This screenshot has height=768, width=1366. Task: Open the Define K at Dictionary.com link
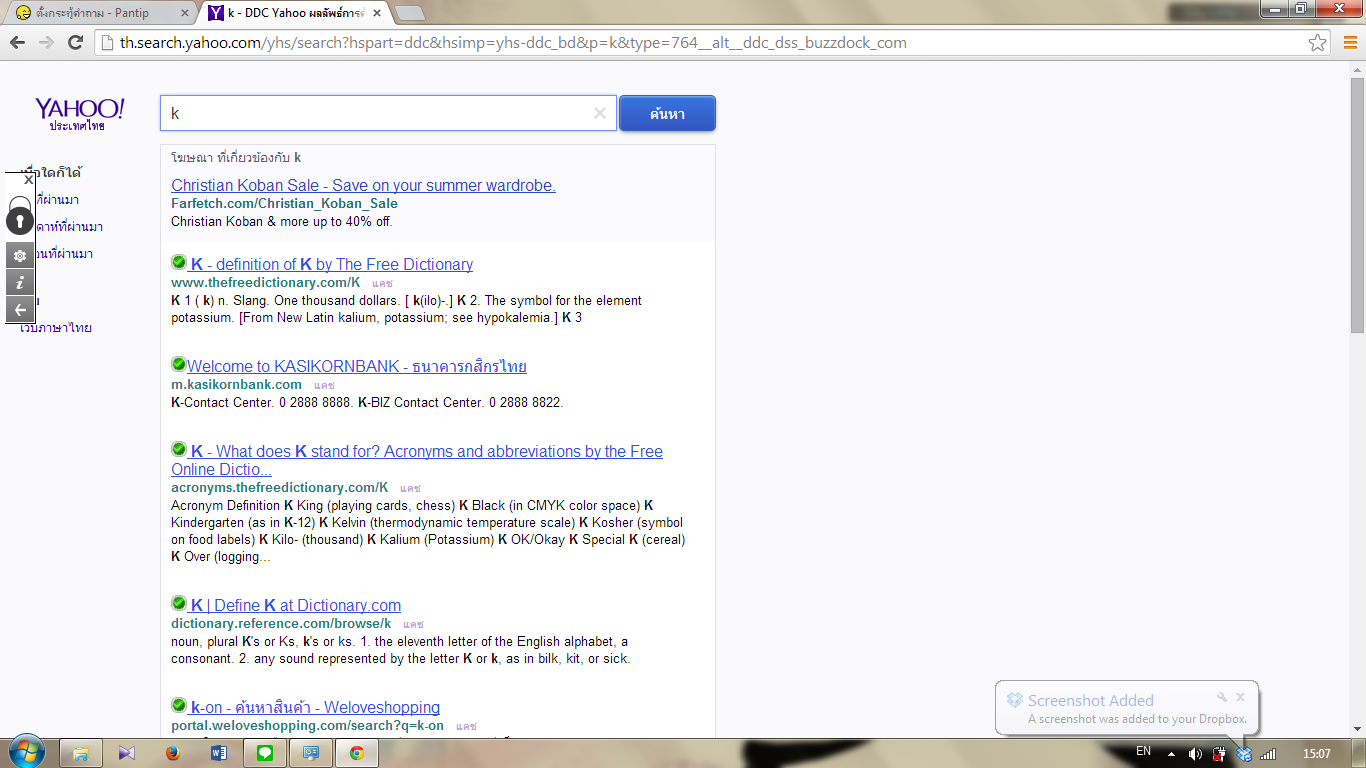[295, 605]
